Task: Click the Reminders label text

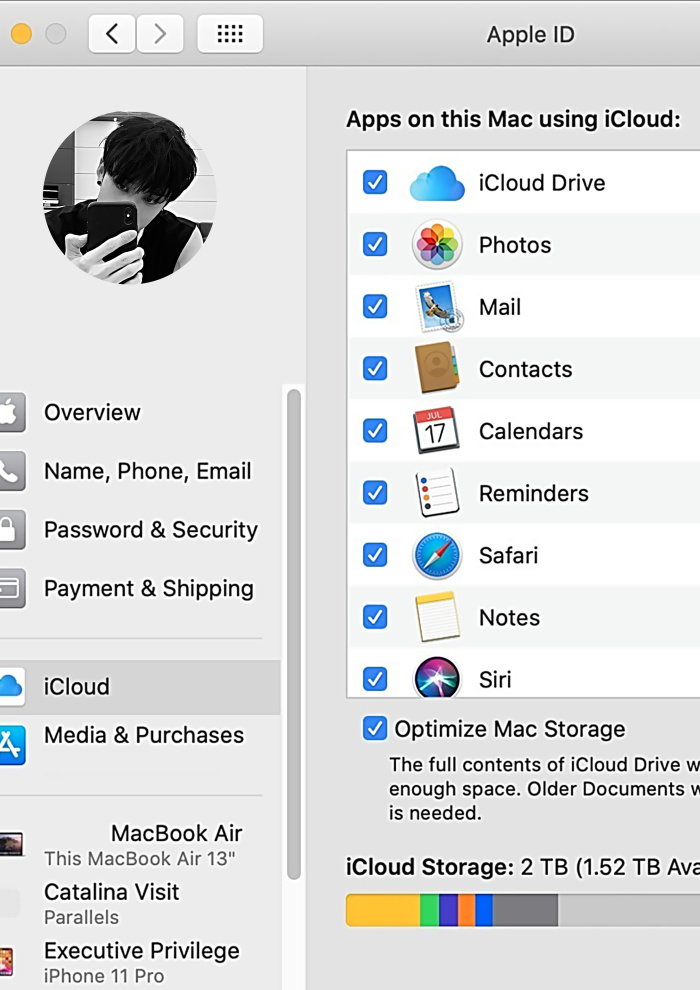Action: [533, 493]
